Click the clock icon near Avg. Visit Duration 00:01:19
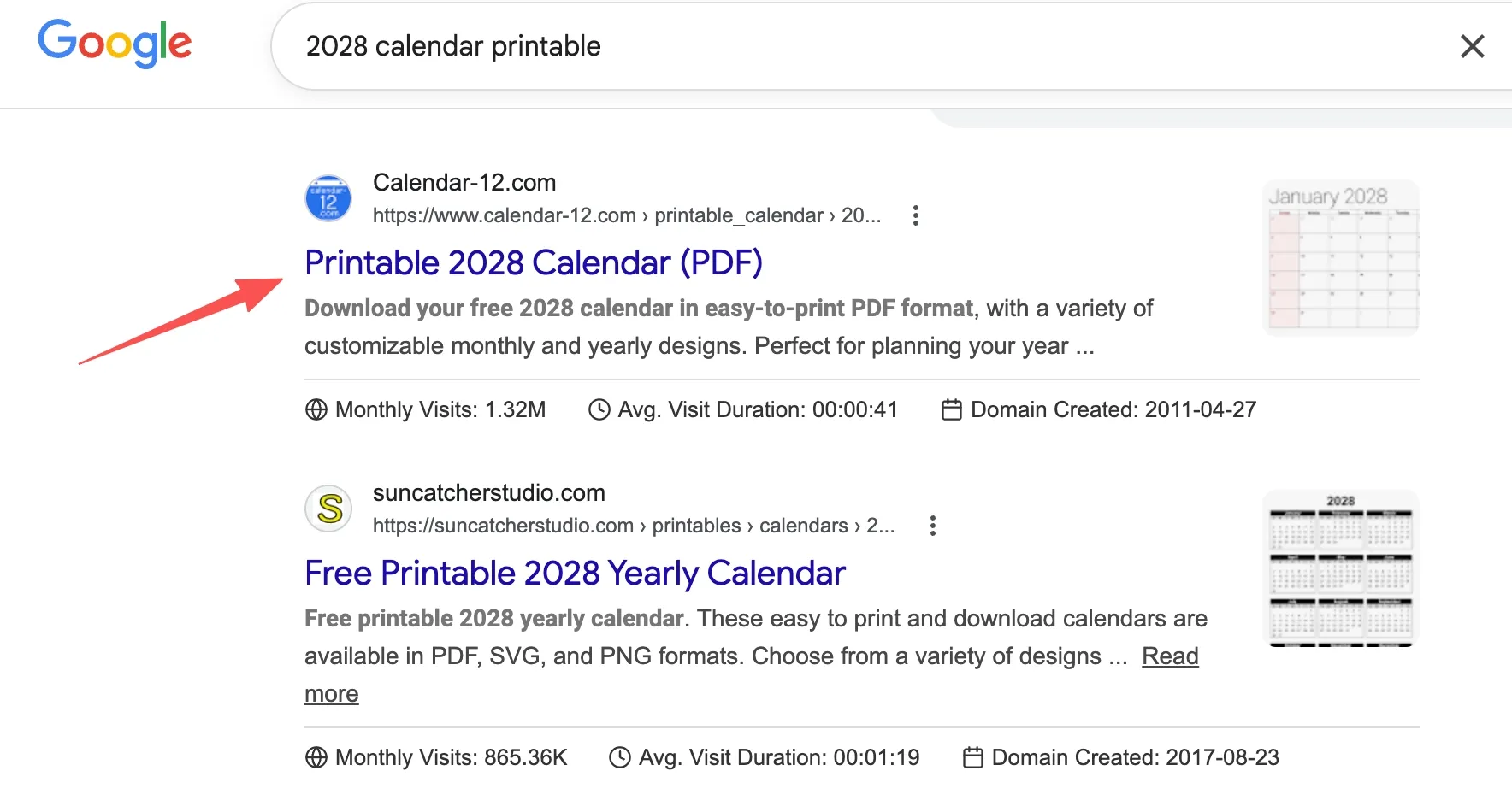Viewport: 1512px width, 800px height. tap(618, 757)
